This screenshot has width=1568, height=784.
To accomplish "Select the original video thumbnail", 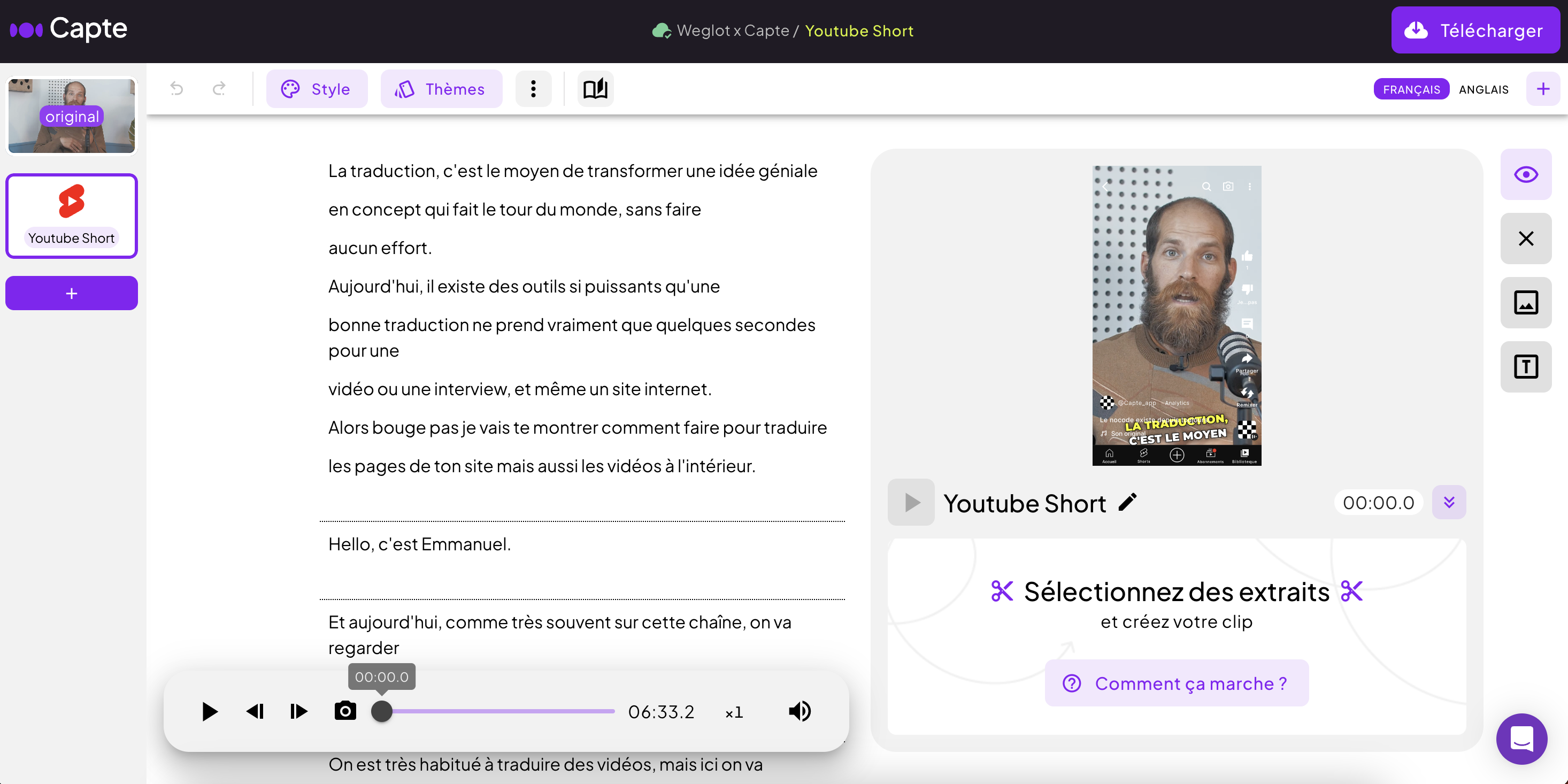I will pyautogui.click(x=71, y=116).
